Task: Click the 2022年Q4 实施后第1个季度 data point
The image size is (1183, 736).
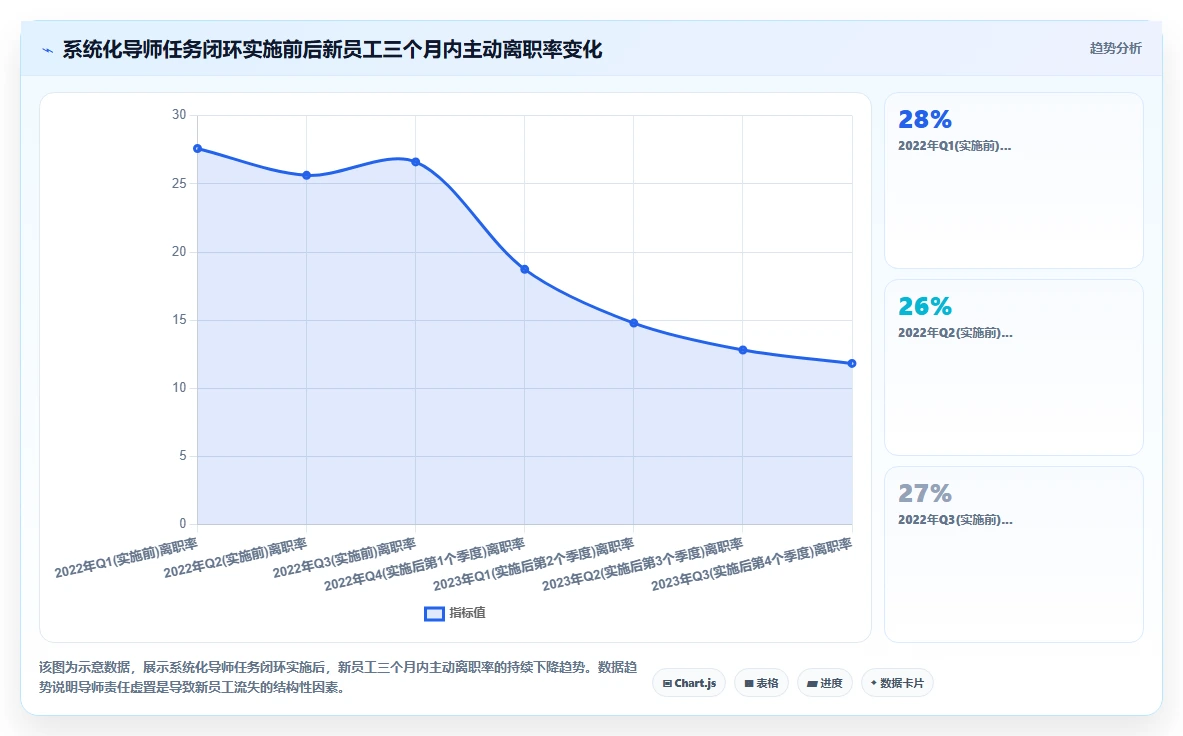Action: pos(524,269)
